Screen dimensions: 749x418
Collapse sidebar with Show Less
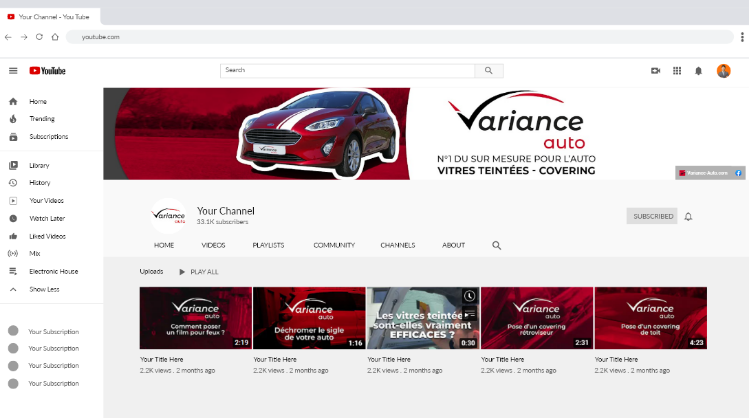(43, 289)
